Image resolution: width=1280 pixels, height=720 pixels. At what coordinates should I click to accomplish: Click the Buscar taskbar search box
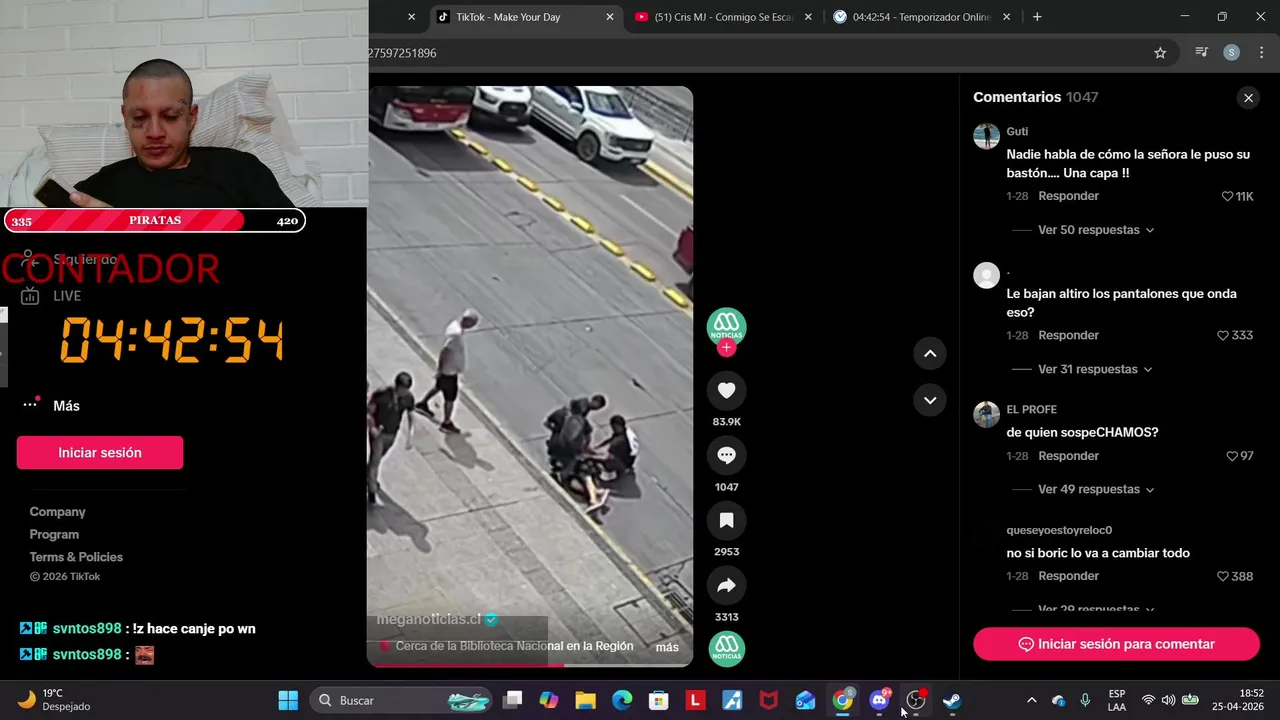[400, 700]
